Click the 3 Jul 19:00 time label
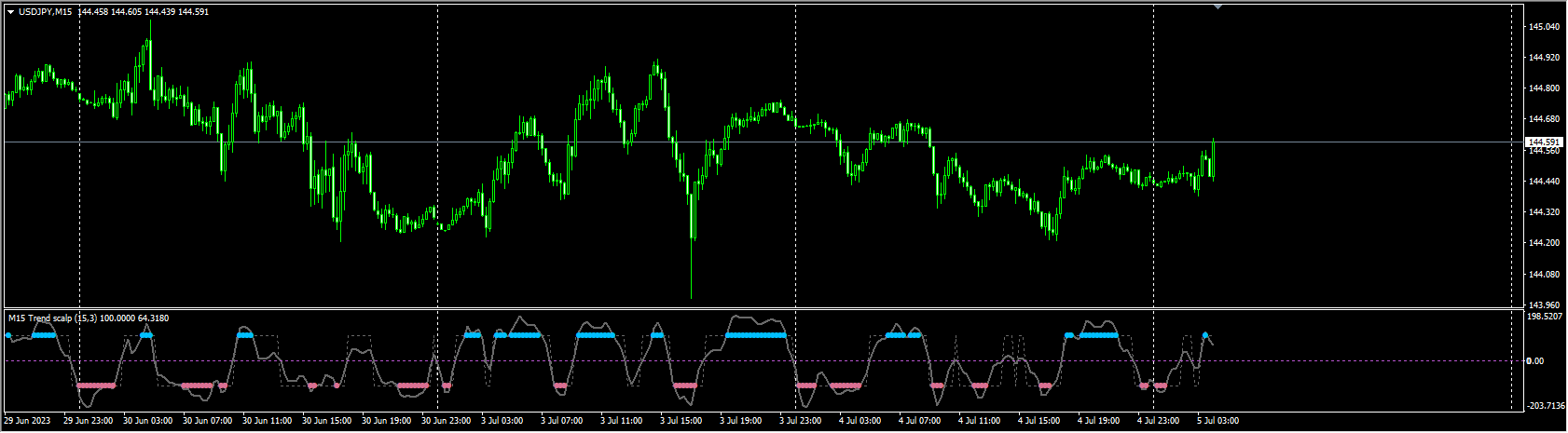This screenshot has width=1568, height=433. 742,421
